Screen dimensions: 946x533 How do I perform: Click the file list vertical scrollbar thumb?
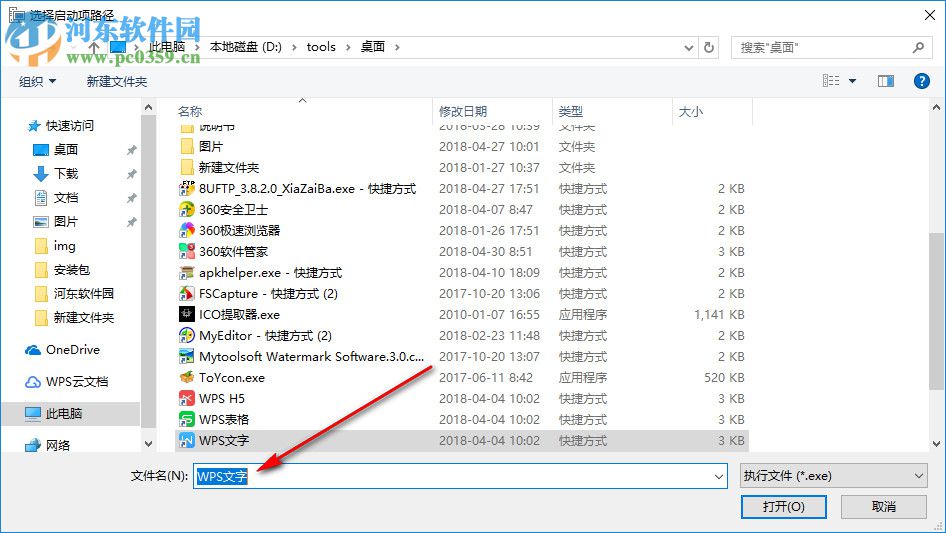tap(936, 311)
